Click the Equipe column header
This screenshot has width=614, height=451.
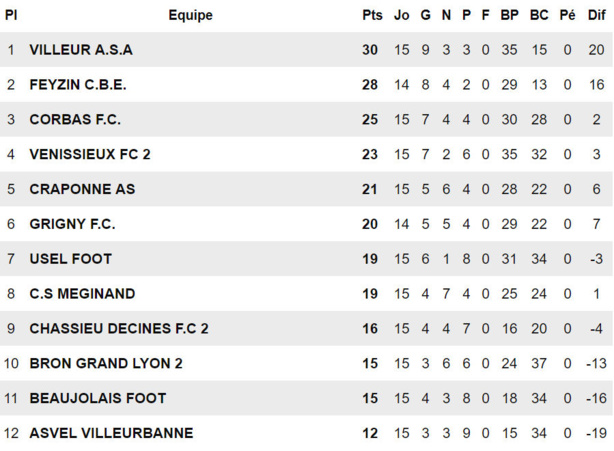click(190, 15)
